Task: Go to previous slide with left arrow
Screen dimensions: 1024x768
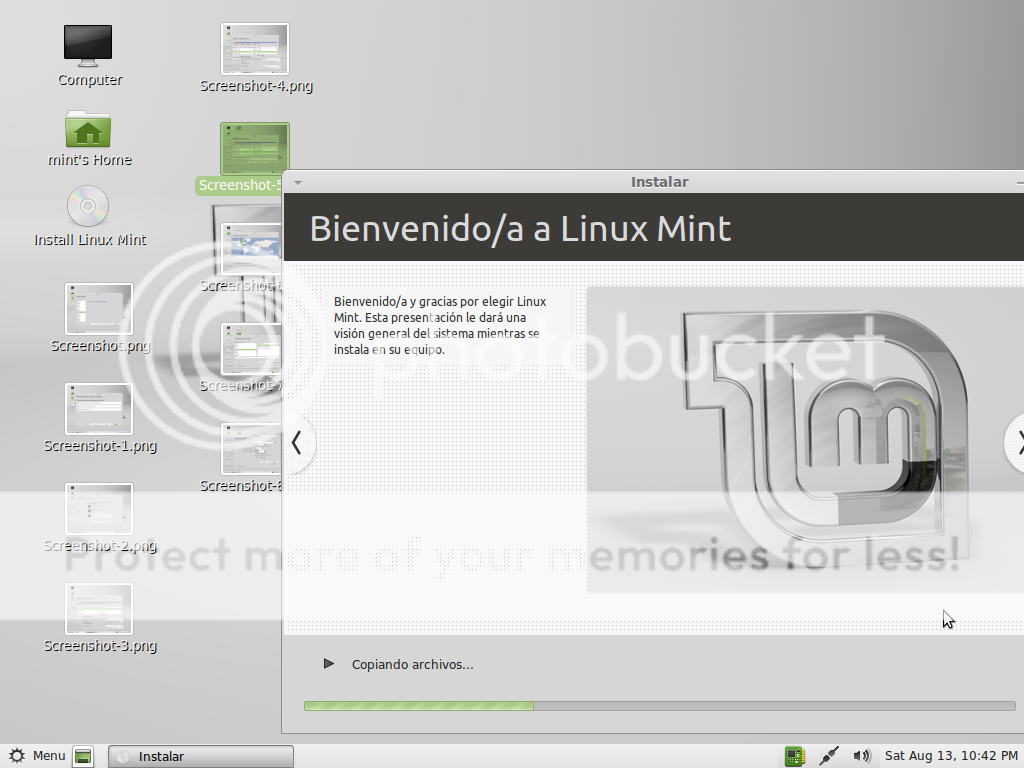Action: pyautogui.click(x=297, y=442)
